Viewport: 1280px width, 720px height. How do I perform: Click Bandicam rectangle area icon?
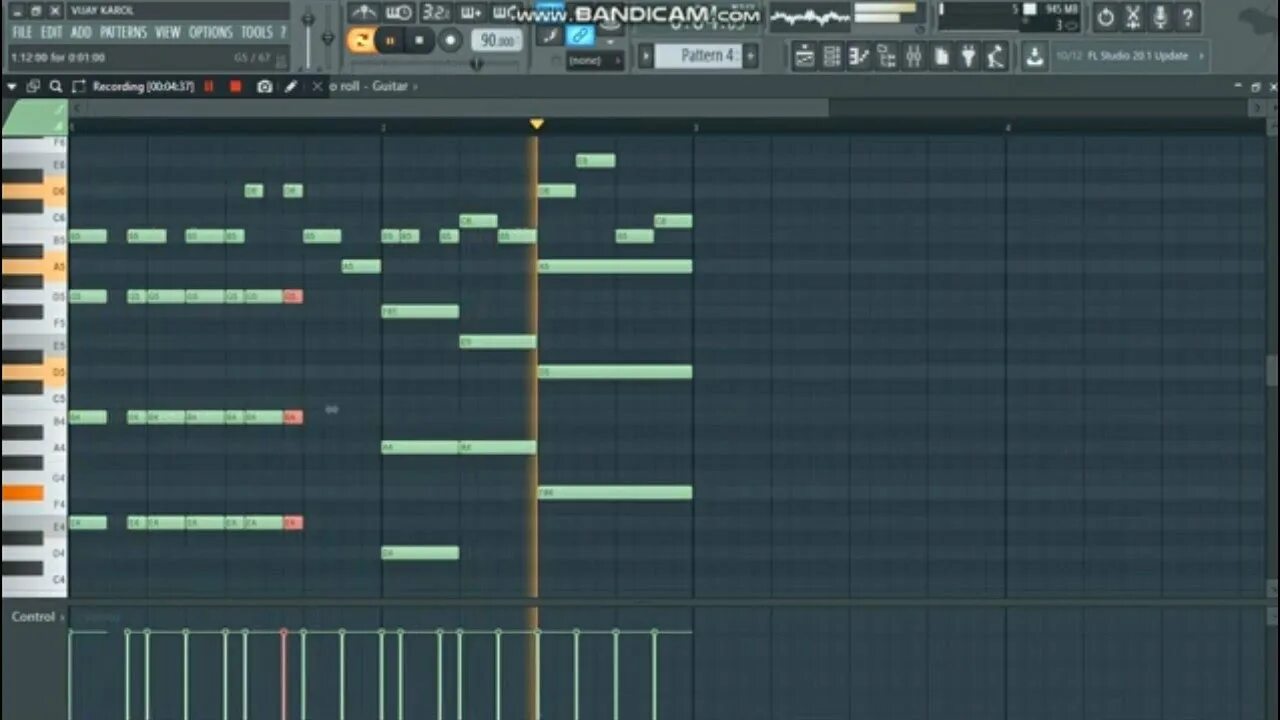pos(79,87)
